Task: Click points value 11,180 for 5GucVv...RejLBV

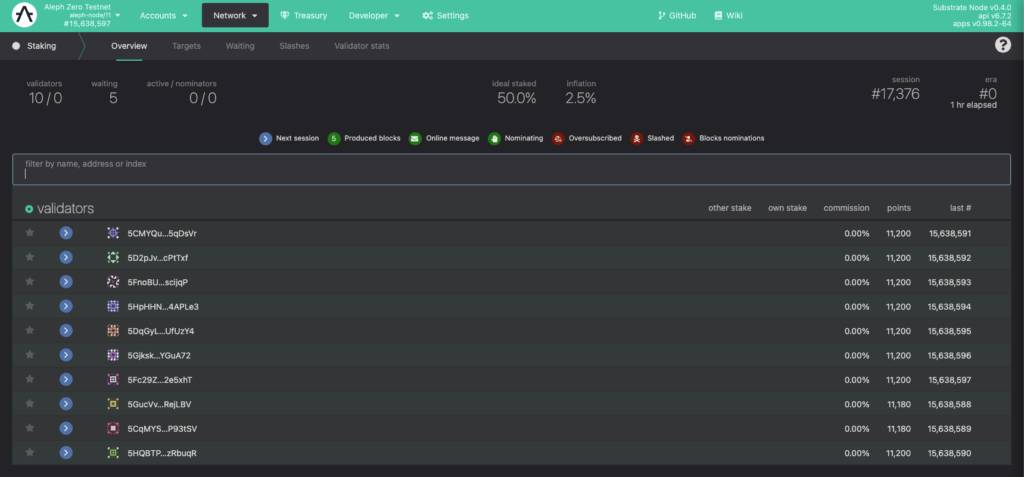Action: (x=899, y=404)
